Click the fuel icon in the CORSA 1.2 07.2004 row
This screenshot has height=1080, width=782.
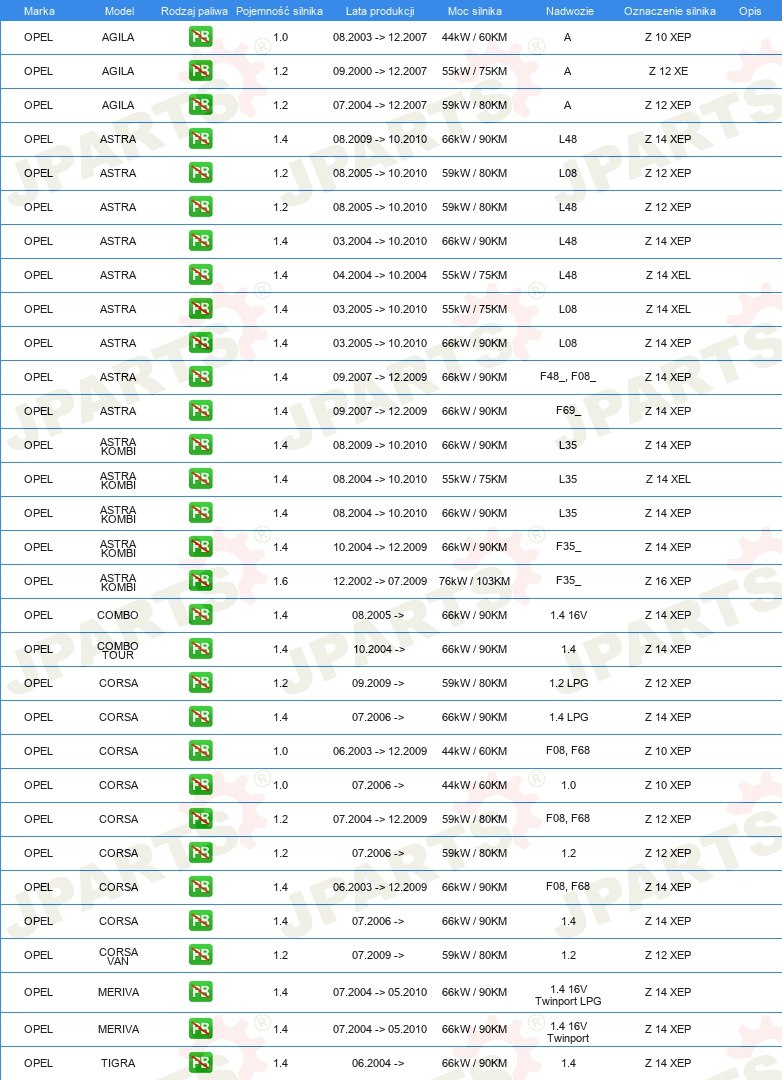(x=200, y=819)
